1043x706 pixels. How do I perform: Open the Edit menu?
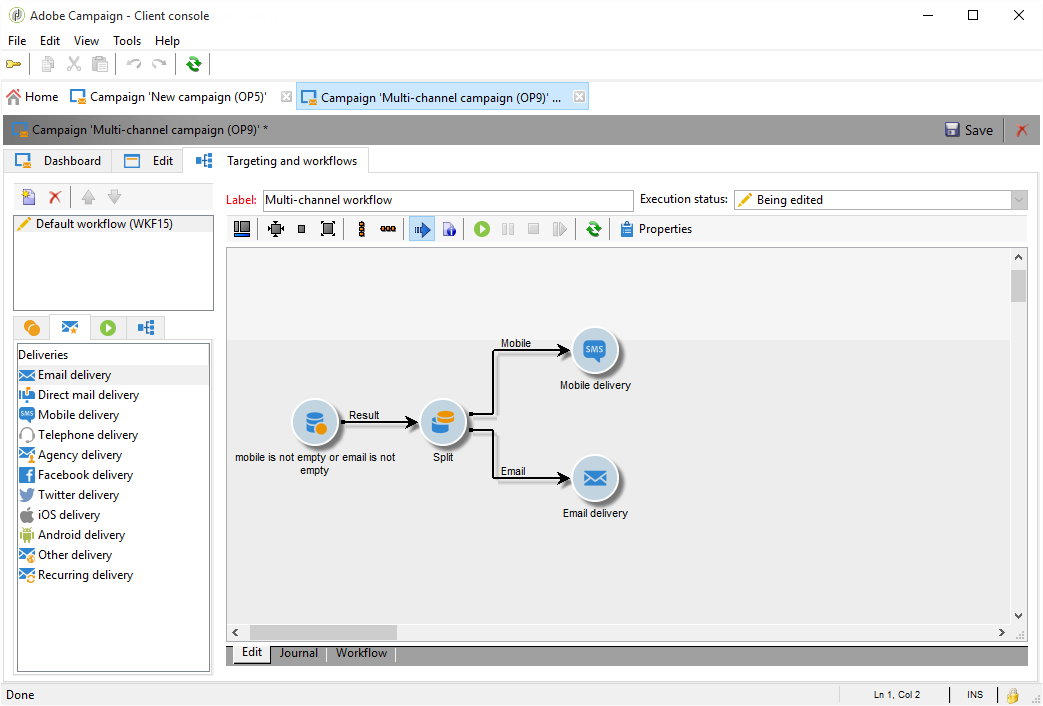click(50, 41)
